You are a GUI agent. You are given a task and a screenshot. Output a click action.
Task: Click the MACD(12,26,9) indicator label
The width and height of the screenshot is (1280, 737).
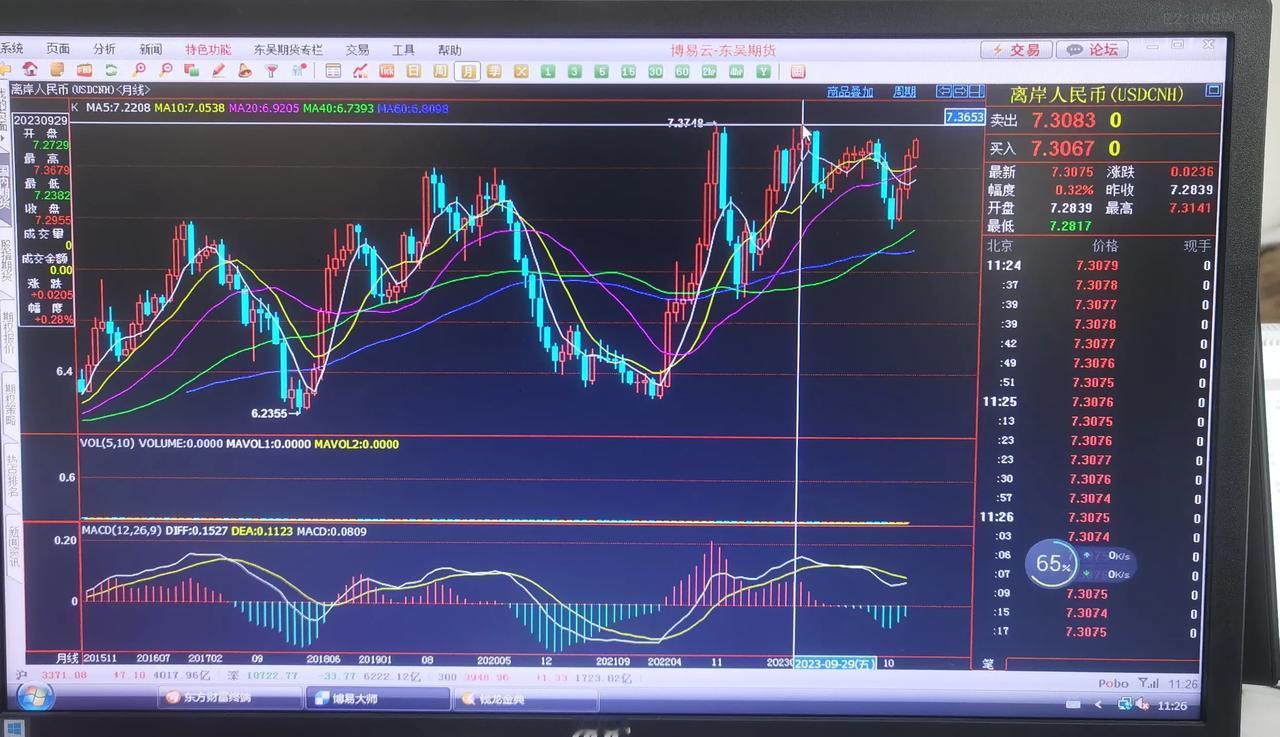(123, 531)
